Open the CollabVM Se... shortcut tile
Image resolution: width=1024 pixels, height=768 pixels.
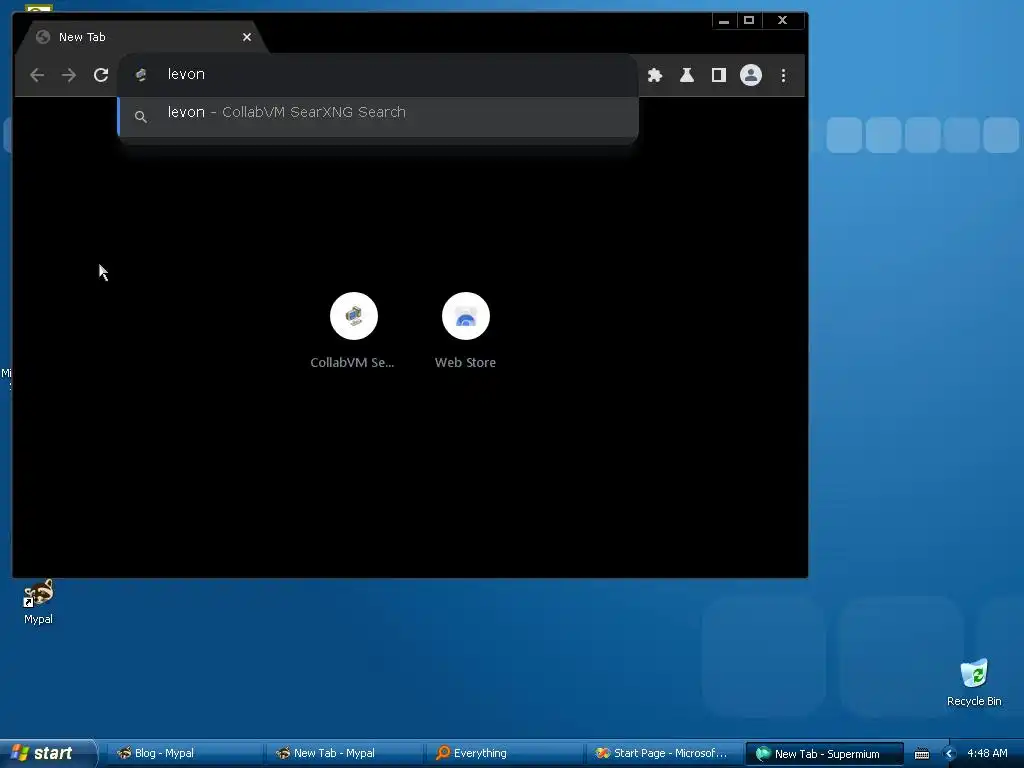(x=353, y=331)
